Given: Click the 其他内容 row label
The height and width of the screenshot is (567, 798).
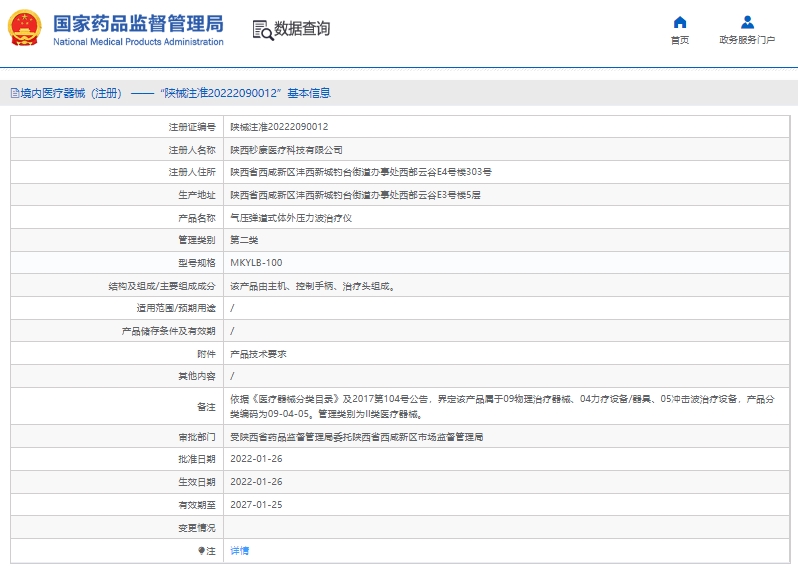Looking at the screenshot, I should coord(197,376).
